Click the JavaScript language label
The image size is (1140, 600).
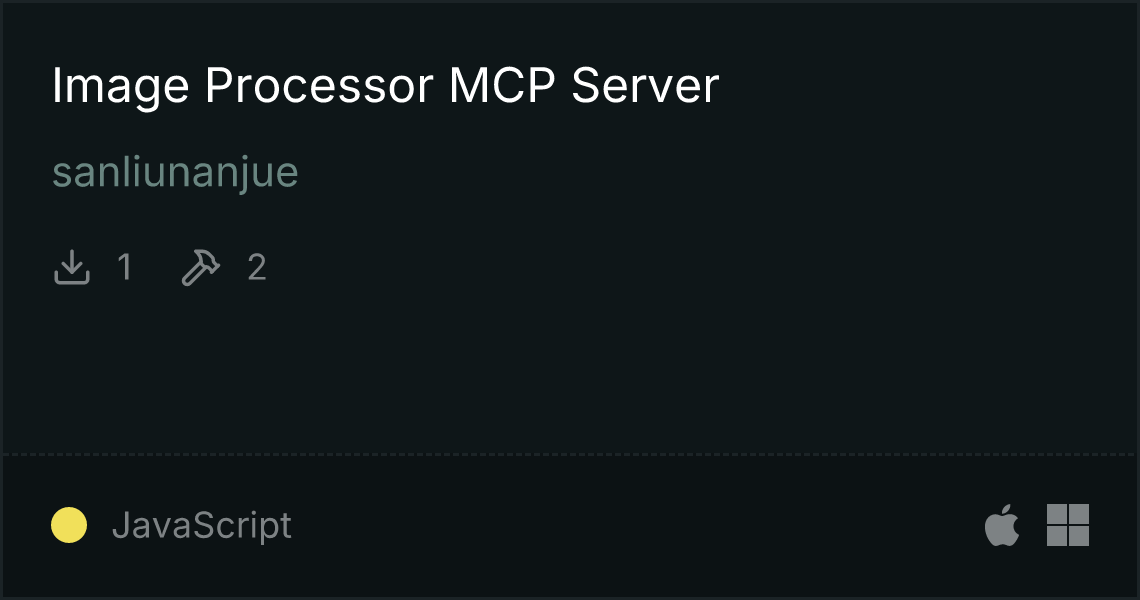[x=201, y=525]
